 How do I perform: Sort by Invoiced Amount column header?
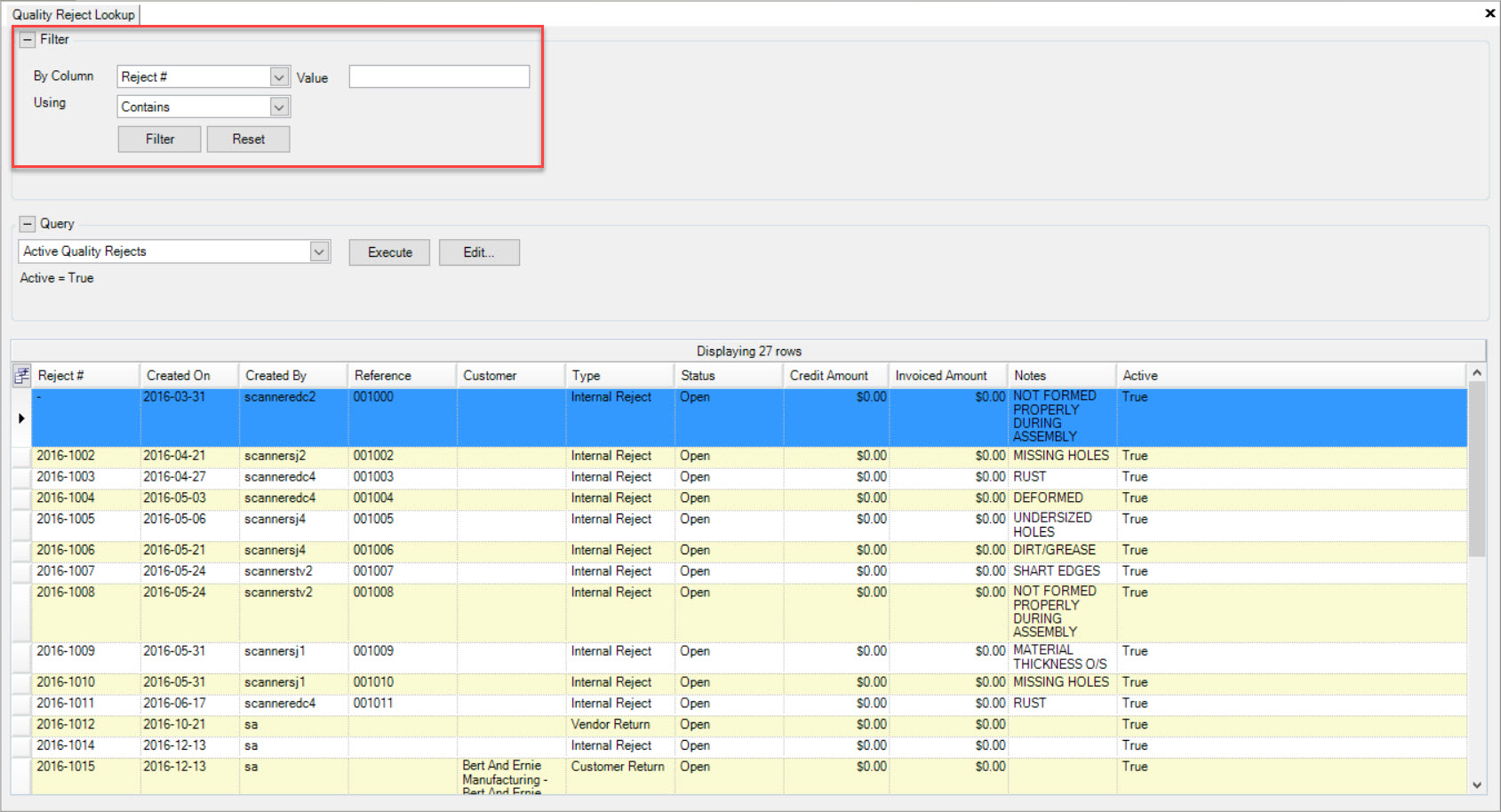click(948, 376)
